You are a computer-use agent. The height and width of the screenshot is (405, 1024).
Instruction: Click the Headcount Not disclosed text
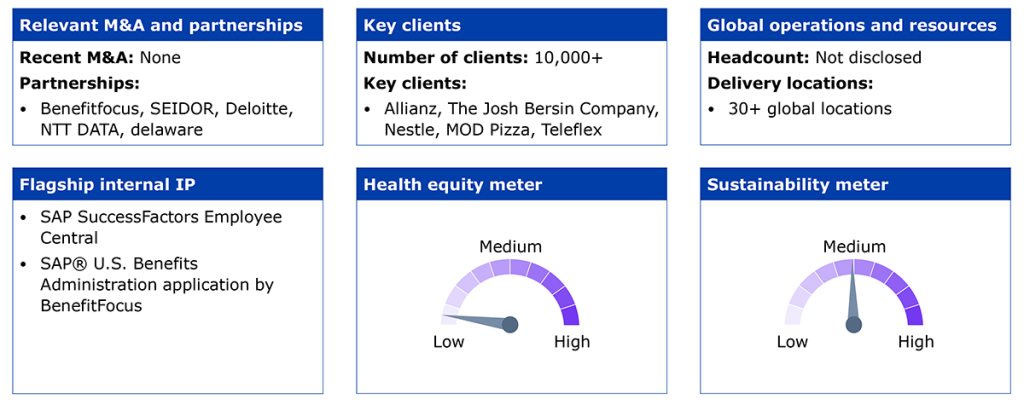click(814, 57)
